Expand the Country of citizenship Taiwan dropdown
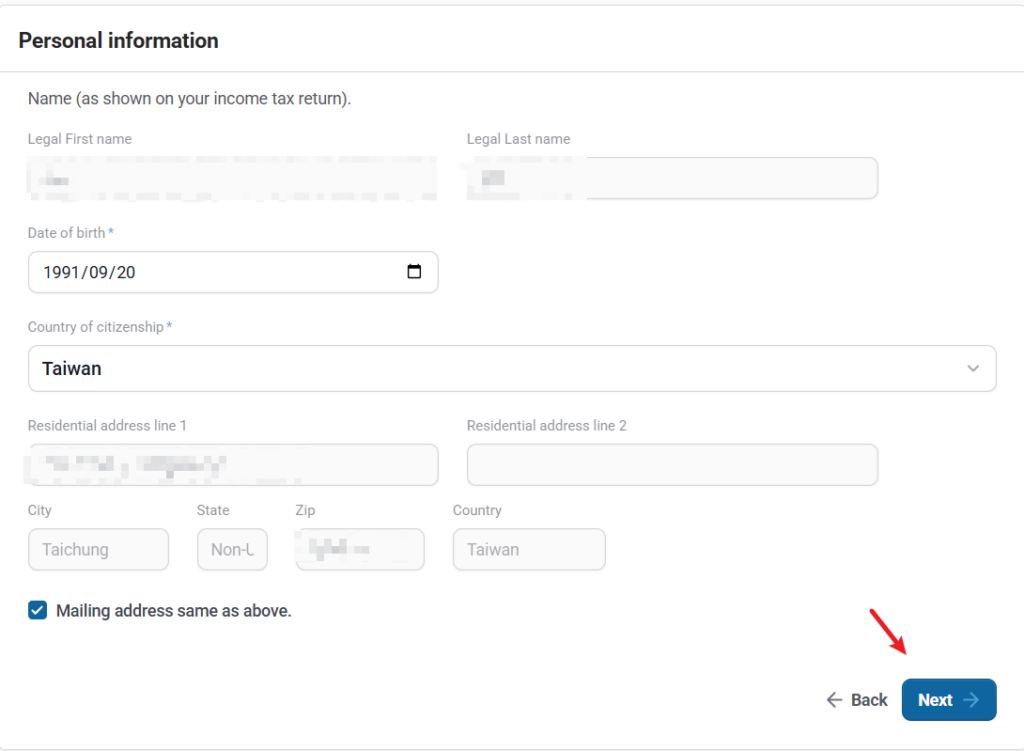 coord(511,369)
